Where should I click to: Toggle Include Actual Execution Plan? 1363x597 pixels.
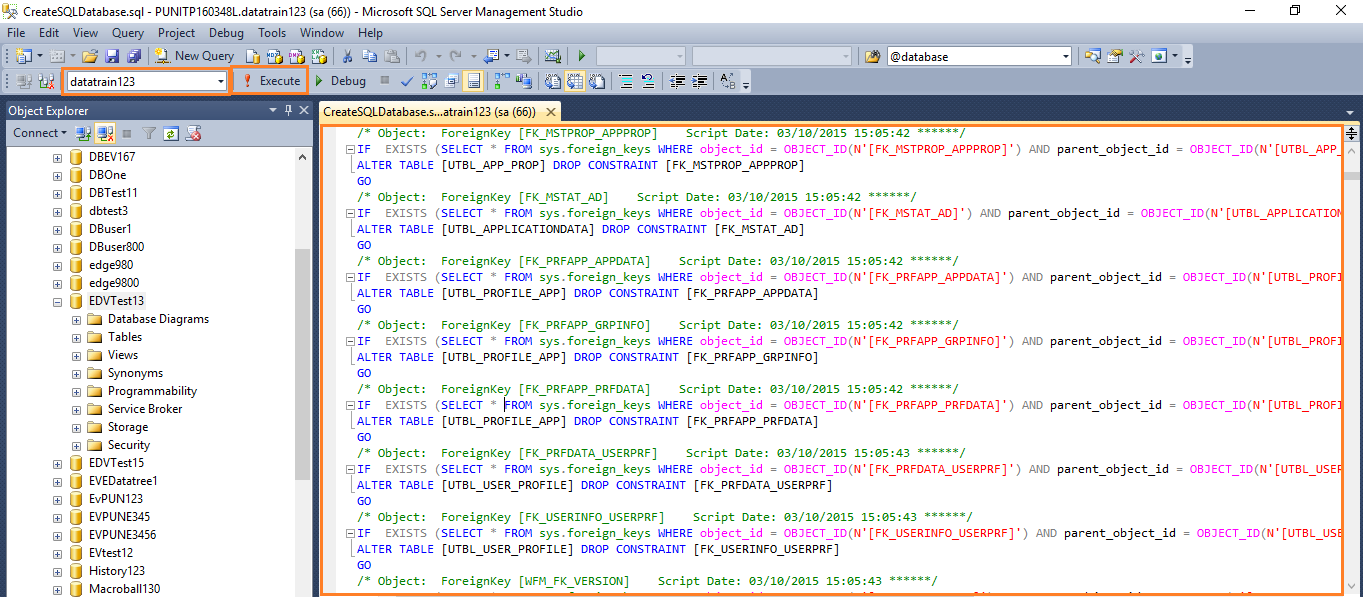pyautogui.click(x=501, y=81)
